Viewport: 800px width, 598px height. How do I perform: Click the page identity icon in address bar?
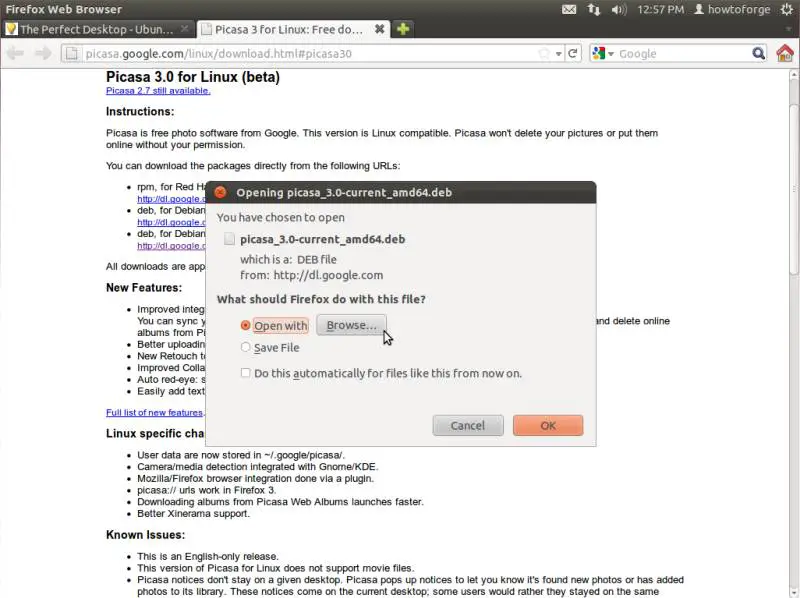72,54
